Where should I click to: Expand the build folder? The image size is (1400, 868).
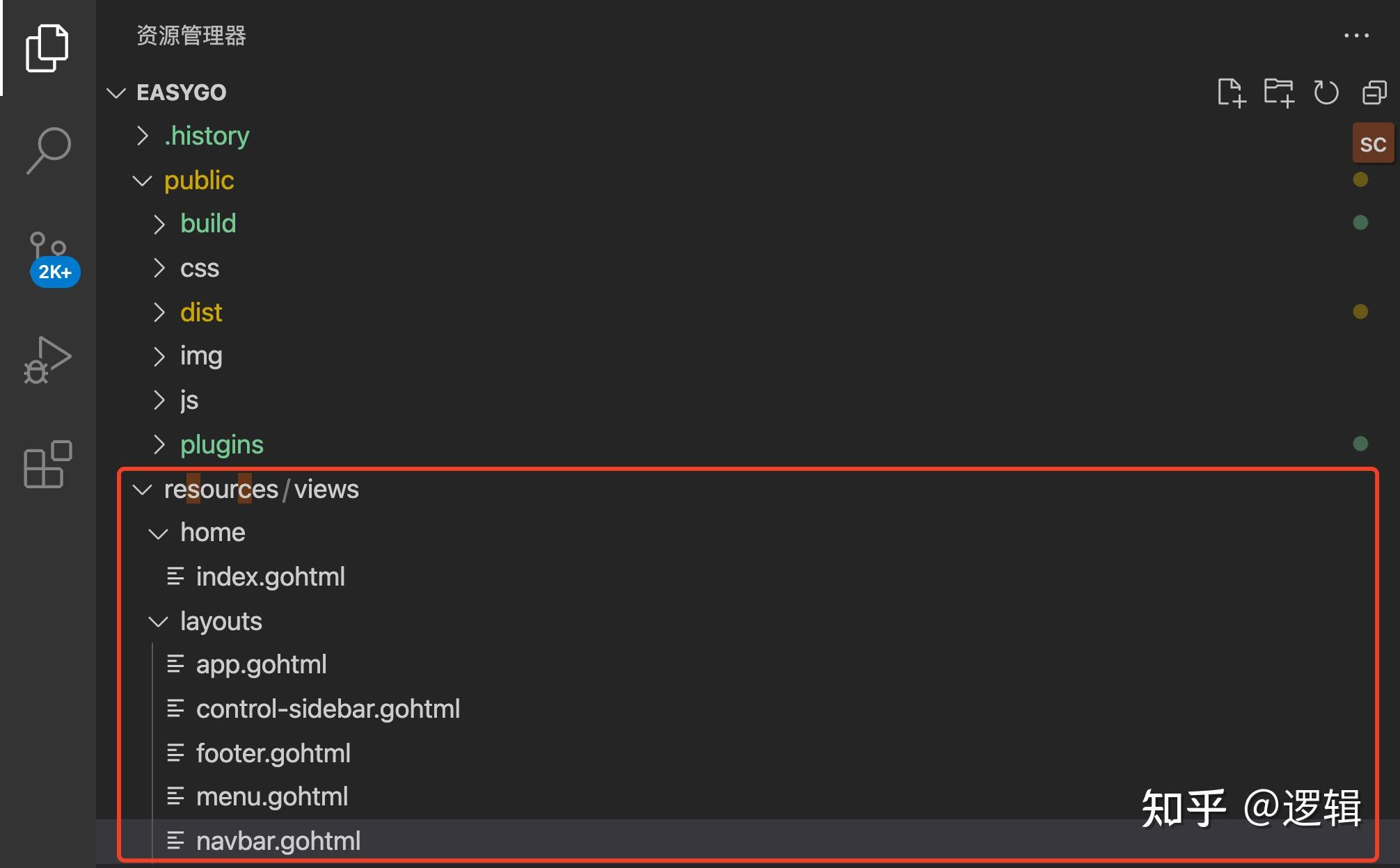click(208, 224)
